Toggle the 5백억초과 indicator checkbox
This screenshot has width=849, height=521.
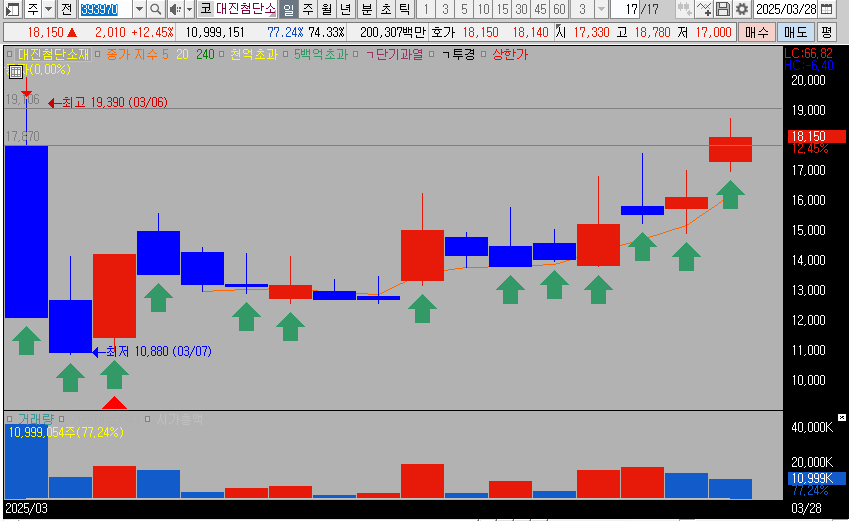285,54
